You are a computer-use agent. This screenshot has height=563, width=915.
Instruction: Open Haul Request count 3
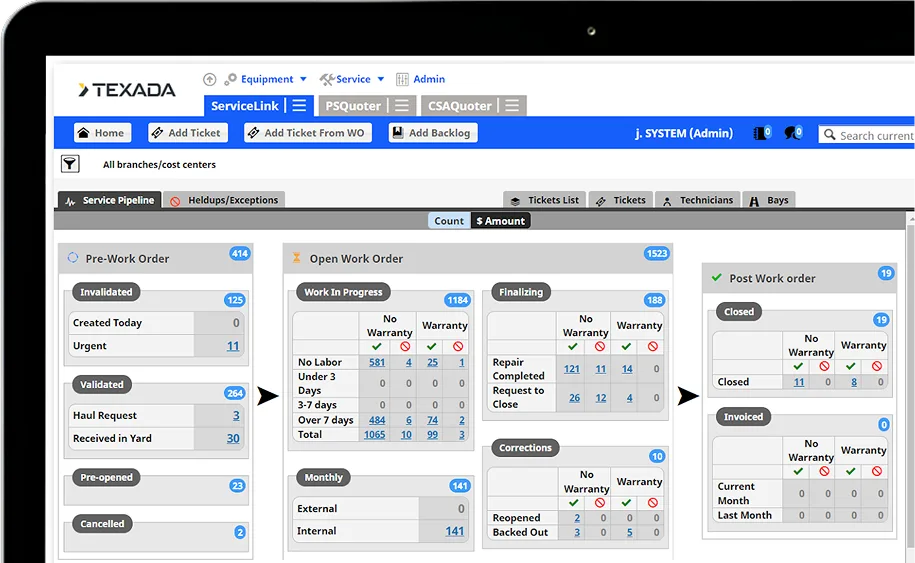point(236,415)
